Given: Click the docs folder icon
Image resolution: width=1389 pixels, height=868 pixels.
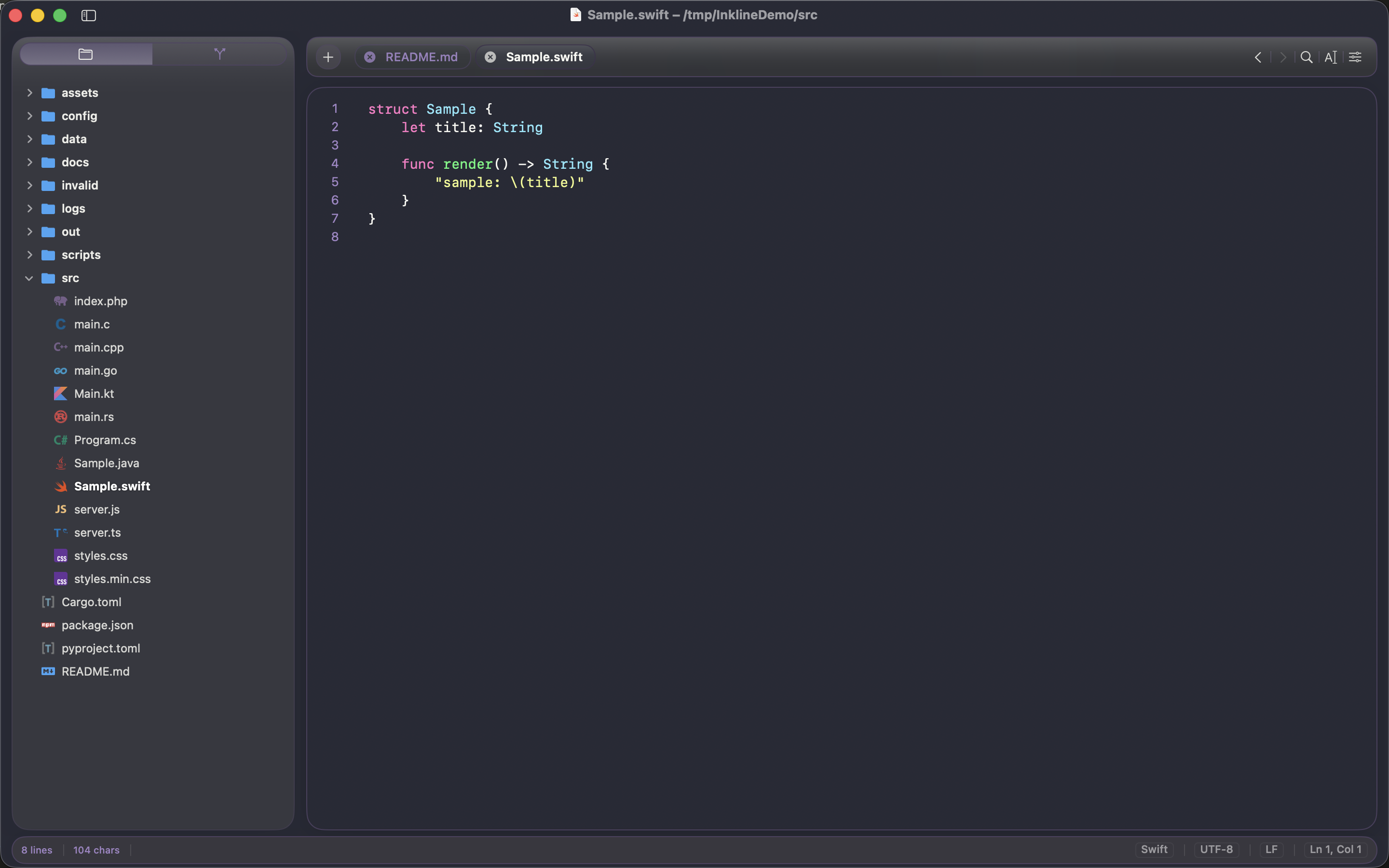Looking at the screenshot, I should 48,163.
